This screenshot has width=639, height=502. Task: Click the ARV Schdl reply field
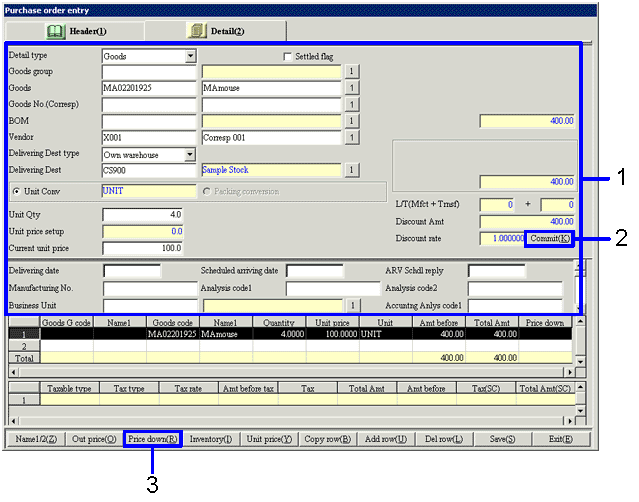497,271
